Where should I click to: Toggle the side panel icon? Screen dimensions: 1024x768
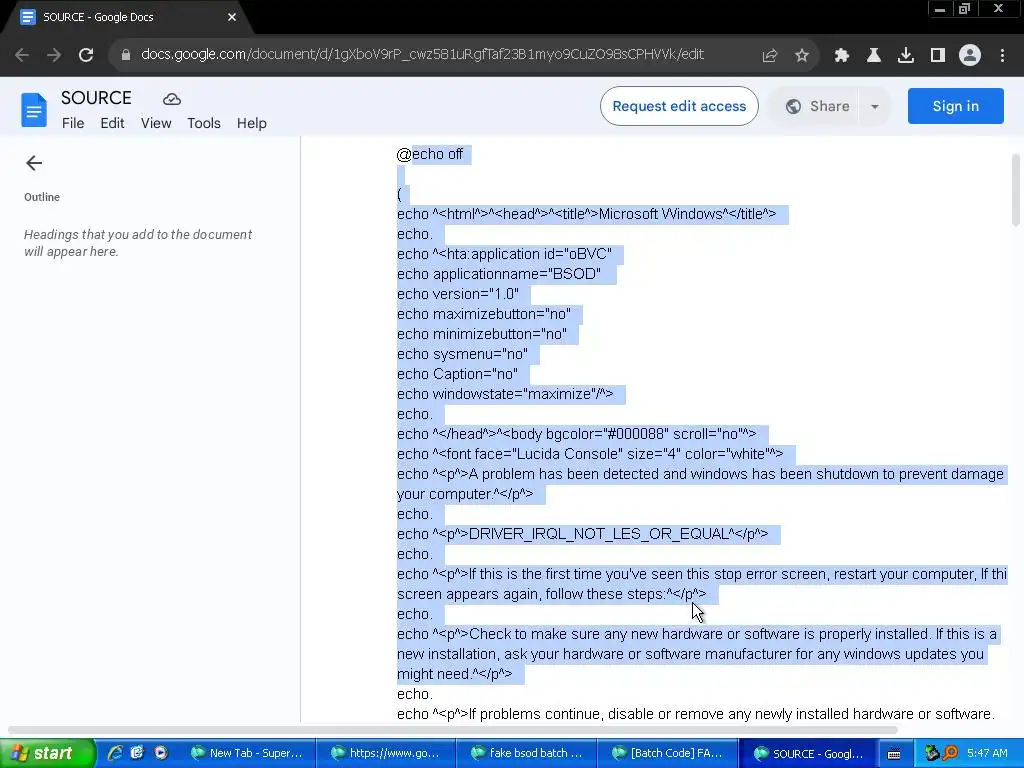[x=938, y=56]
